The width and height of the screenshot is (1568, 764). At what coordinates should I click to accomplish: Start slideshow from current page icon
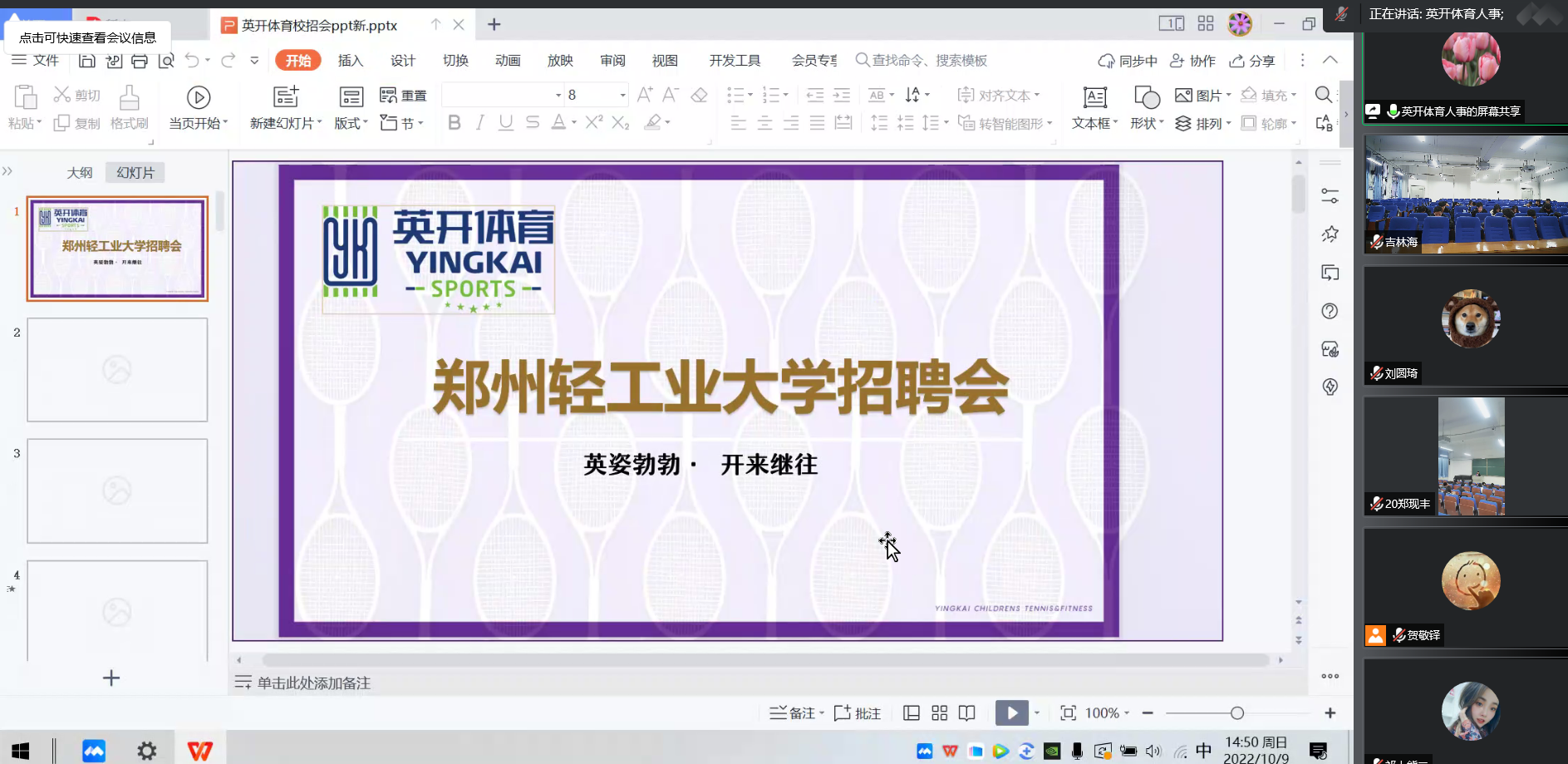(x=198, y=97)
